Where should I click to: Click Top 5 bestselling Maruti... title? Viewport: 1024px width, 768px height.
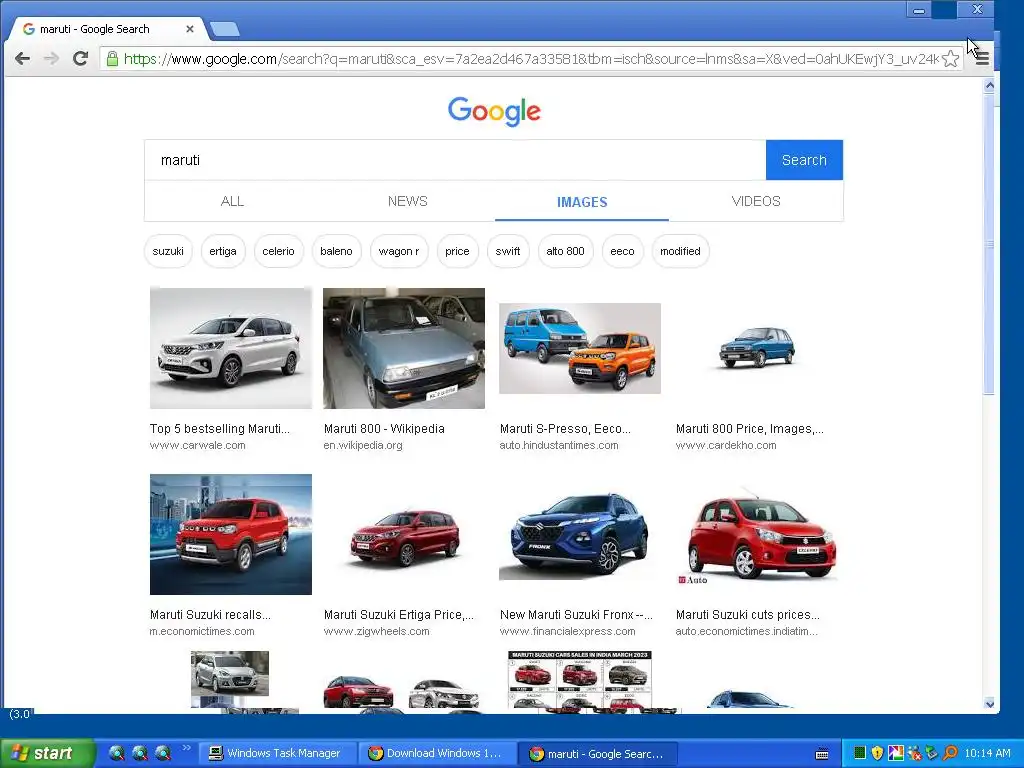219,428
